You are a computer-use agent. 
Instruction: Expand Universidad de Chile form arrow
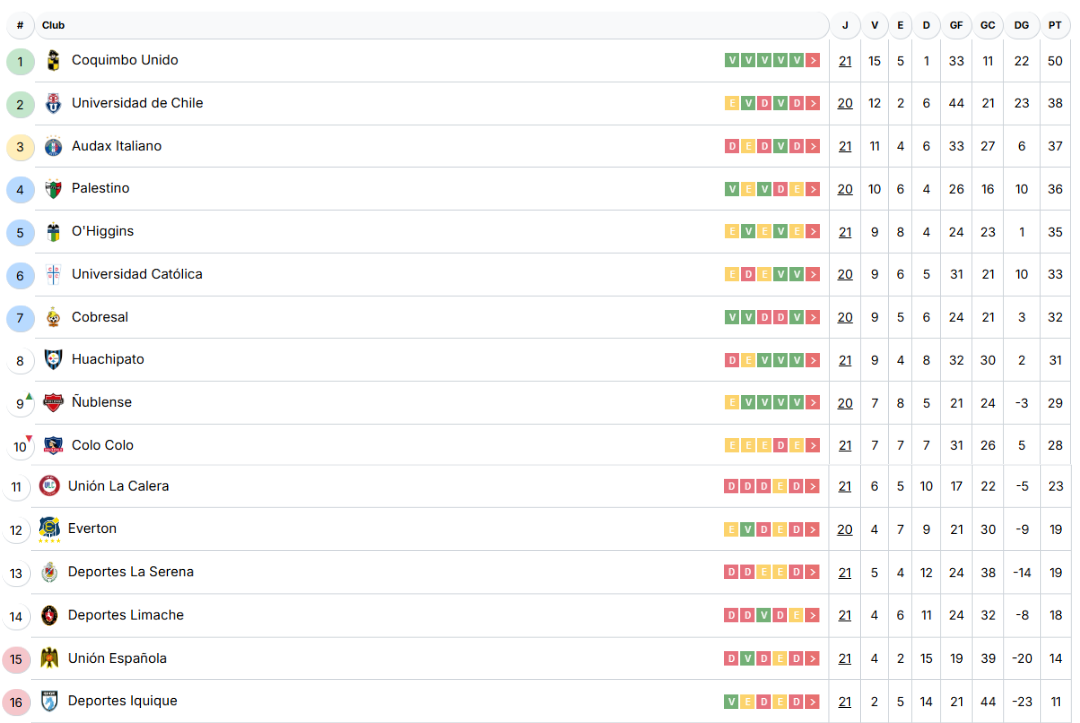813,103
